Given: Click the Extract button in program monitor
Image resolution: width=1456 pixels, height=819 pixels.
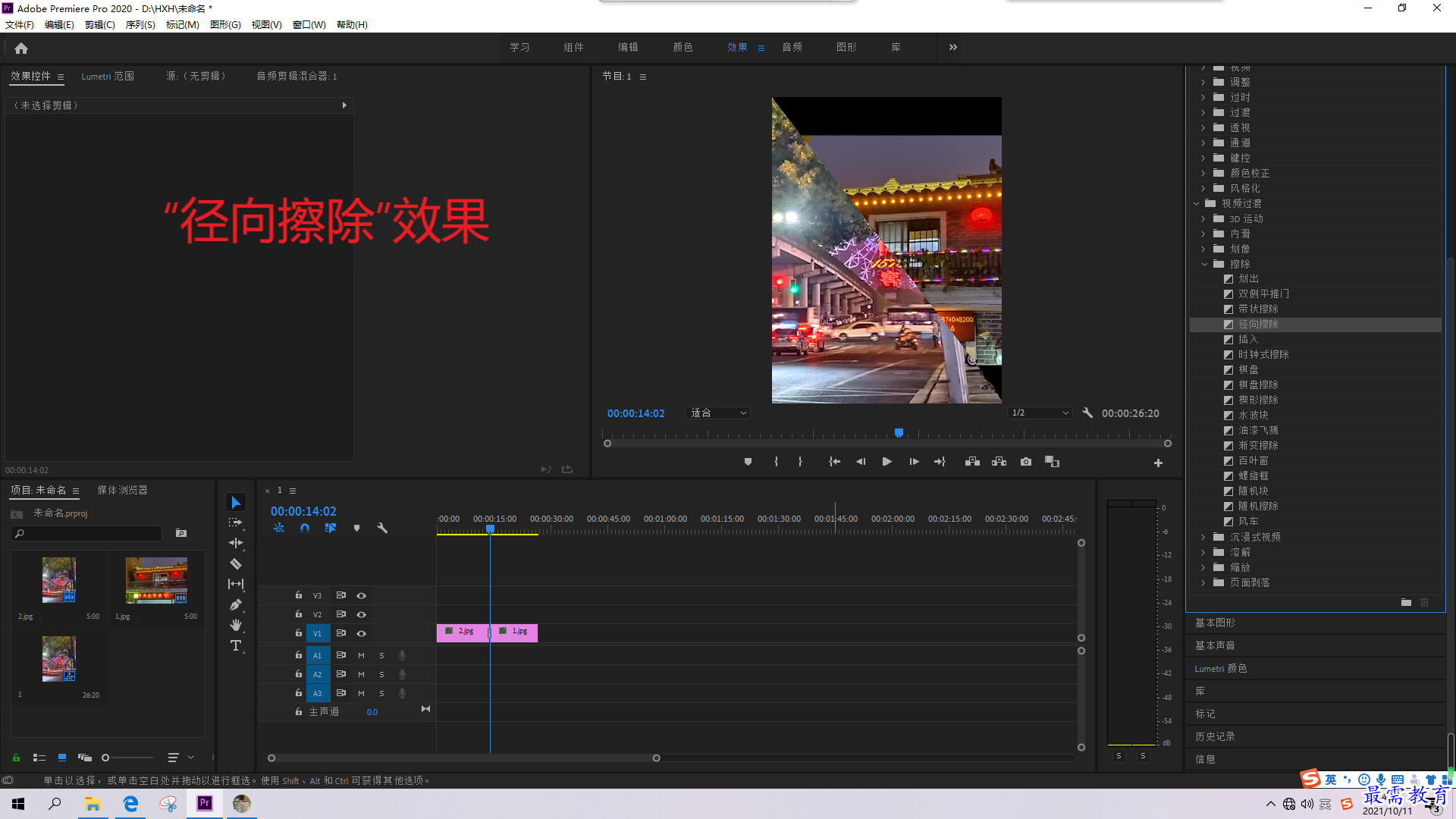Looking at the screenshot, I should pyautogui.click(x=999, y=462).
